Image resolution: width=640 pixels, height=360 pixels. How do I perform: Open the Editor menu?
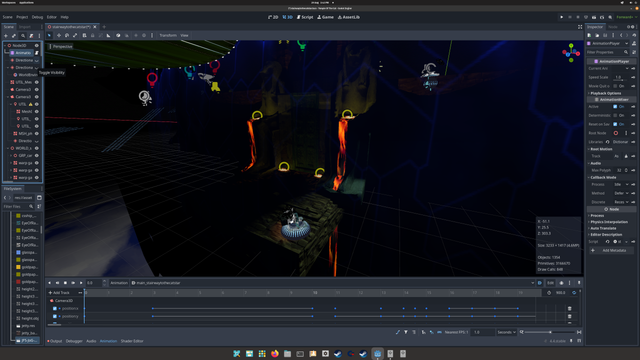(x=51, y=17)
